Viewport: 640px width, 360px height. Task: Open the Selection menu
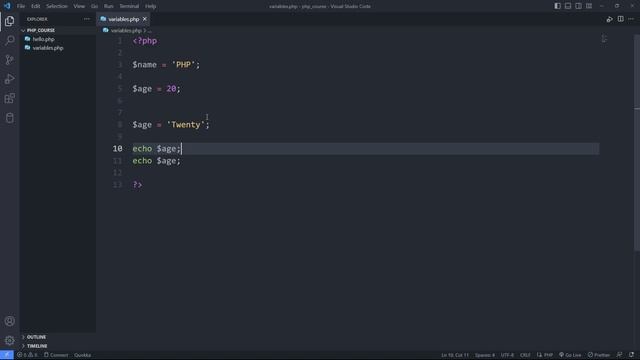[57, 6]
